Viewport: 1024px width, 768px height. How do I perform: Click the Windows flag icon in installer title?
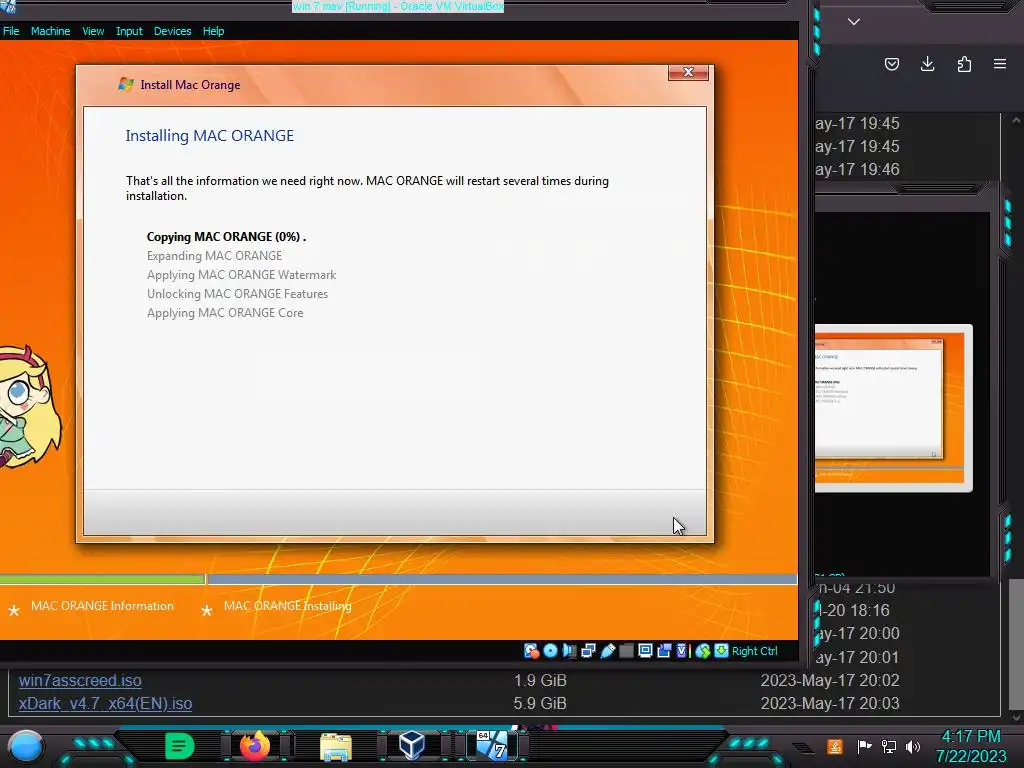click(125, 84)
